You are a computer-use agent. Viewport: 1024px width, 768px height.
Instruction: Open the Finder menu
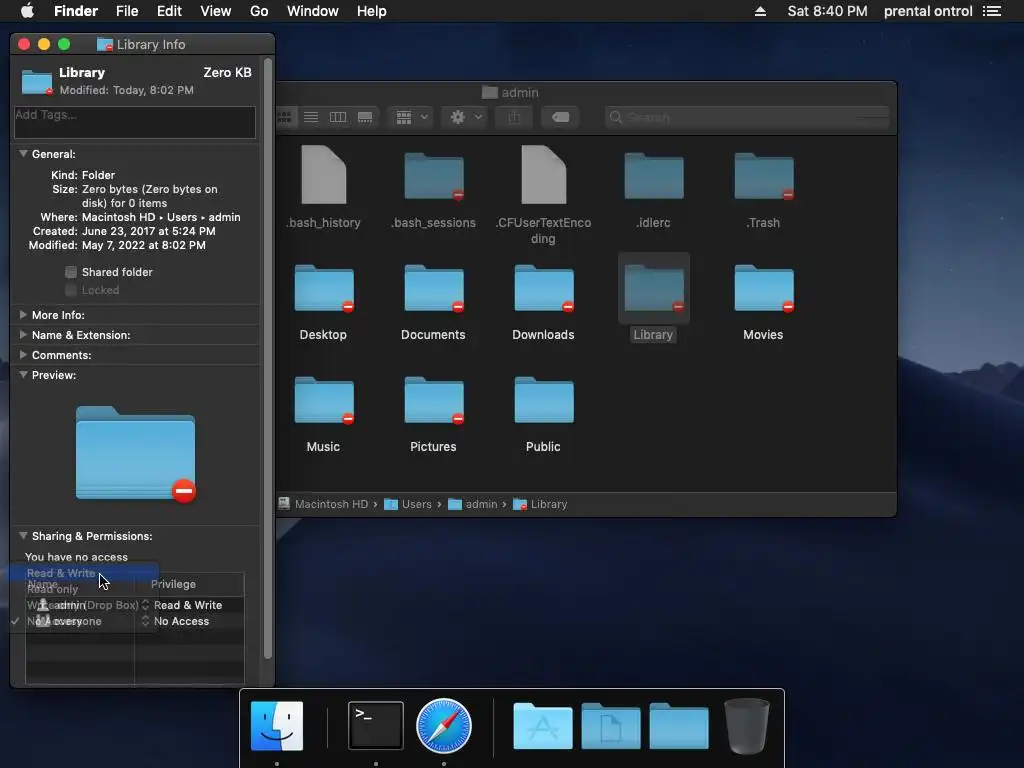76,11
